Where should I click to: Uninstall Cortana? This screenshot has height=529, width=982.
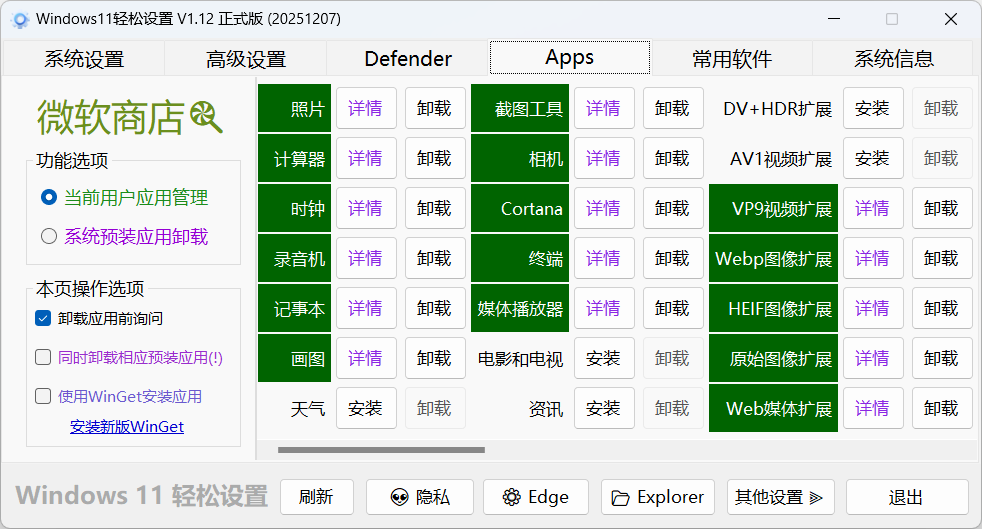pyautogui.click(x=673, y=208)
